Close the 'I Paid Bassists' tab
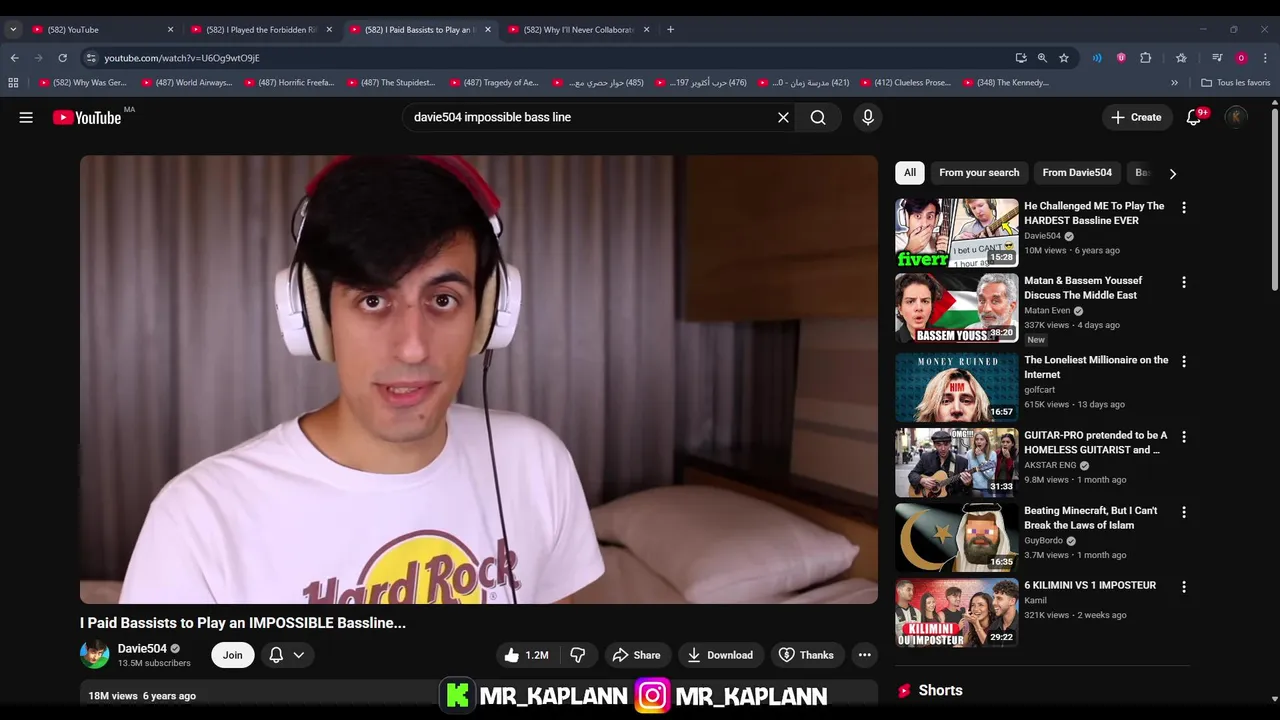This screenshot has width=1280, height=720. (488, 30)
